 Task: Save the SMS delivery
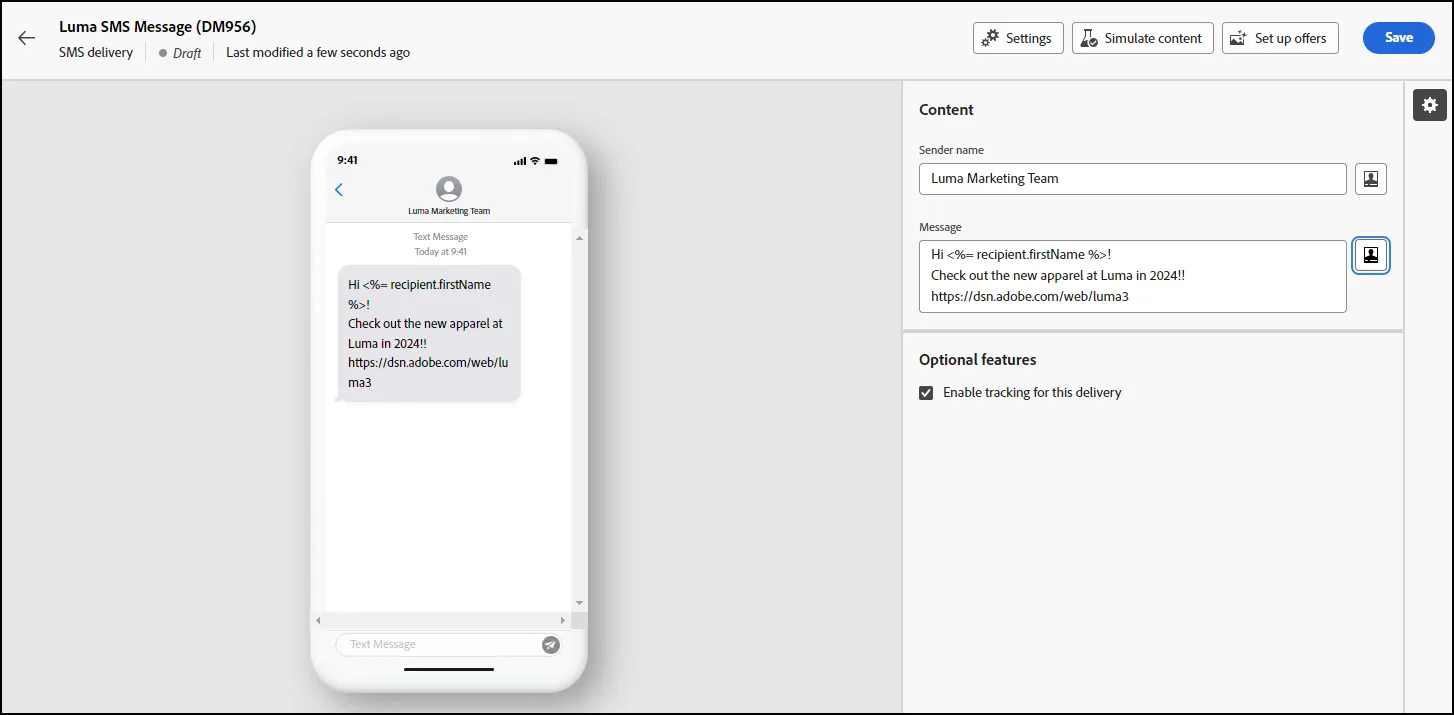coord(1398,38)
